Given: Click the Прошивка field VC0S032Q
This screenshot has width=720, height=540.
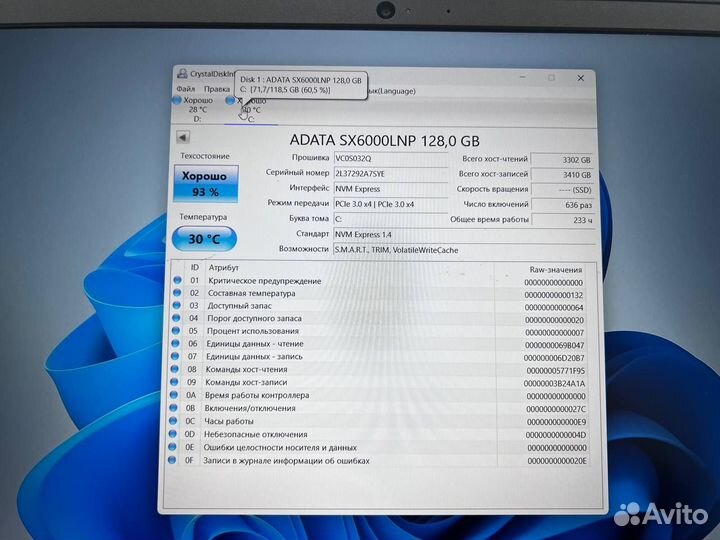Looking at the screenshot, I should [x=390, y=158].
